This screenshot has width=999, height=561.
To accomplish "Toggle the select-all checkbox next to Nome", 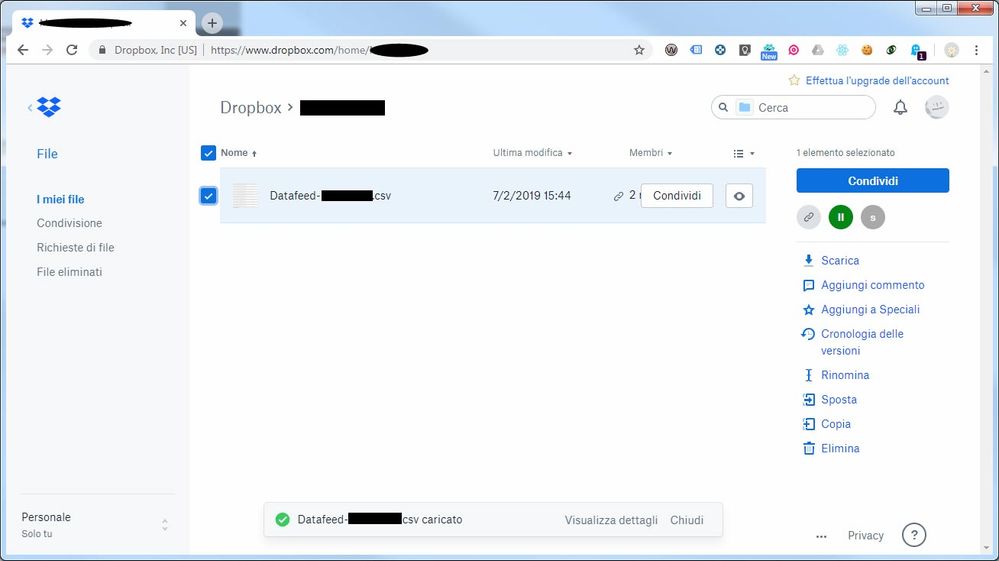I will click(x=208, y=153).
